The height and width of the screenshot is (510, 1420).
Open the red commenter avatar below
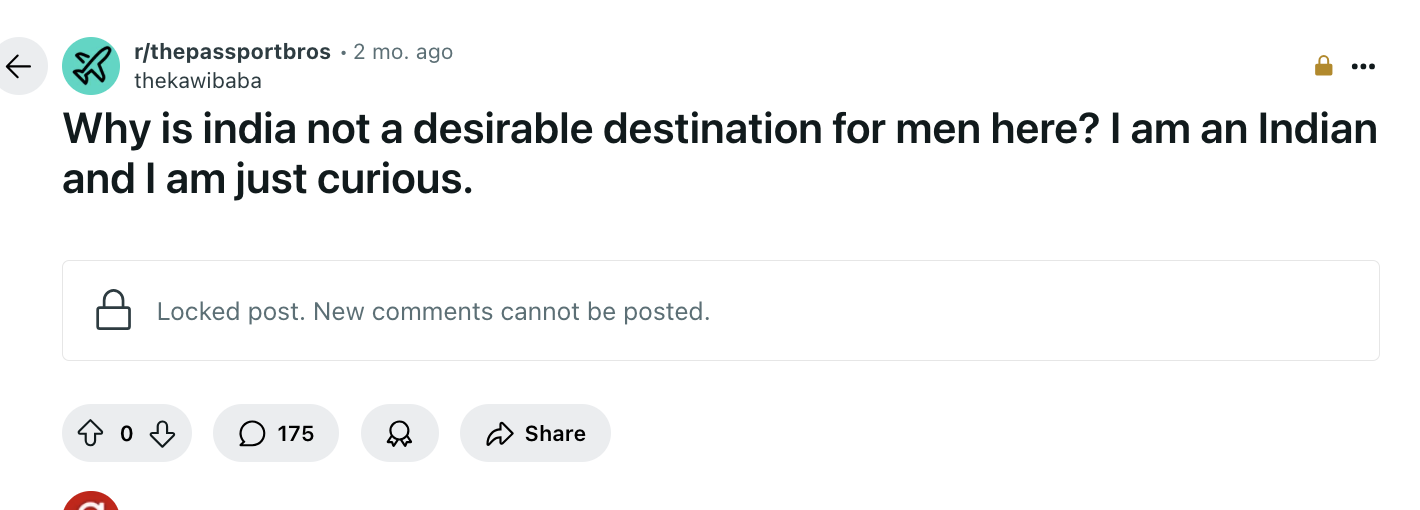coord(91,501)
